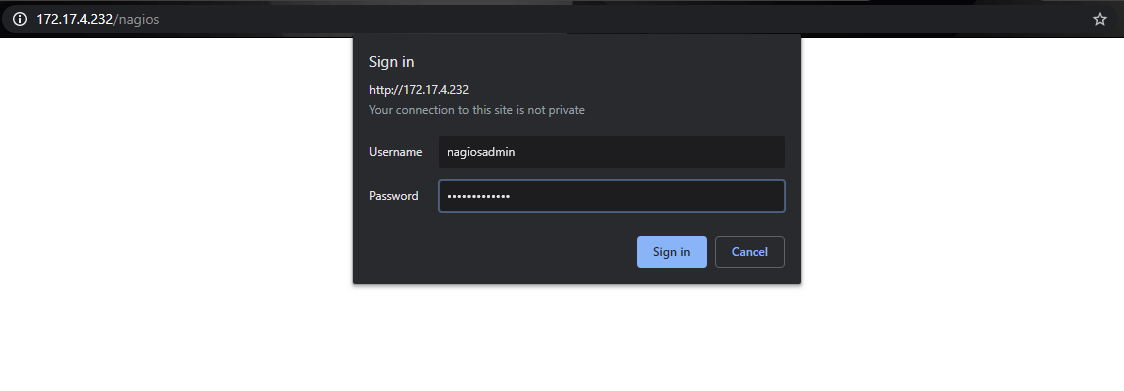Image resolution: width=1124 pixels, height=391 pixels.
Task: Place cursor after the masked password dots
Action: (x=512, y=196)
